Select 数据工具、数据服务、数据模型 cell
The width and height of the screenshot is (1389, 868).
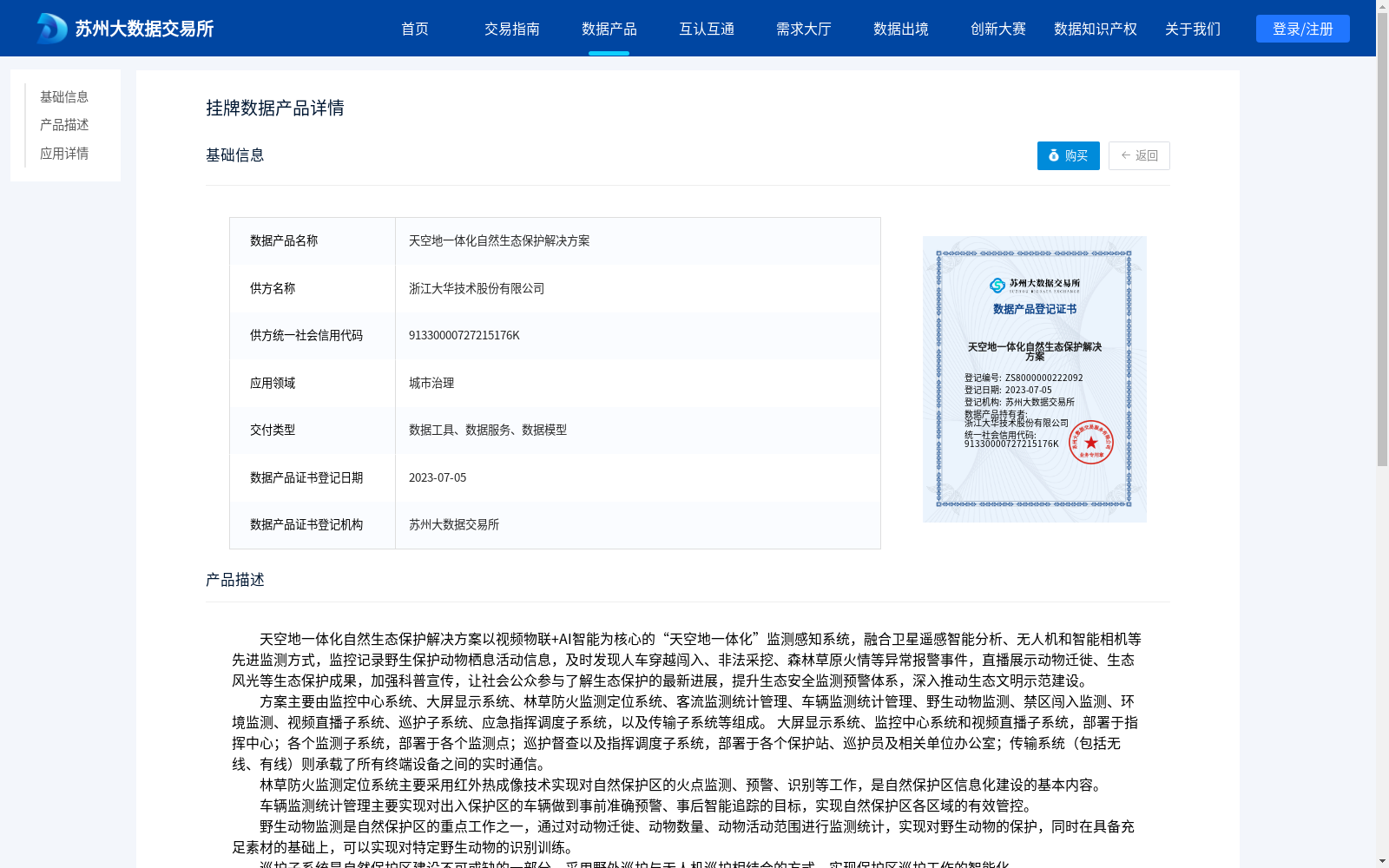pyautogui.click(x=638, y=430)
